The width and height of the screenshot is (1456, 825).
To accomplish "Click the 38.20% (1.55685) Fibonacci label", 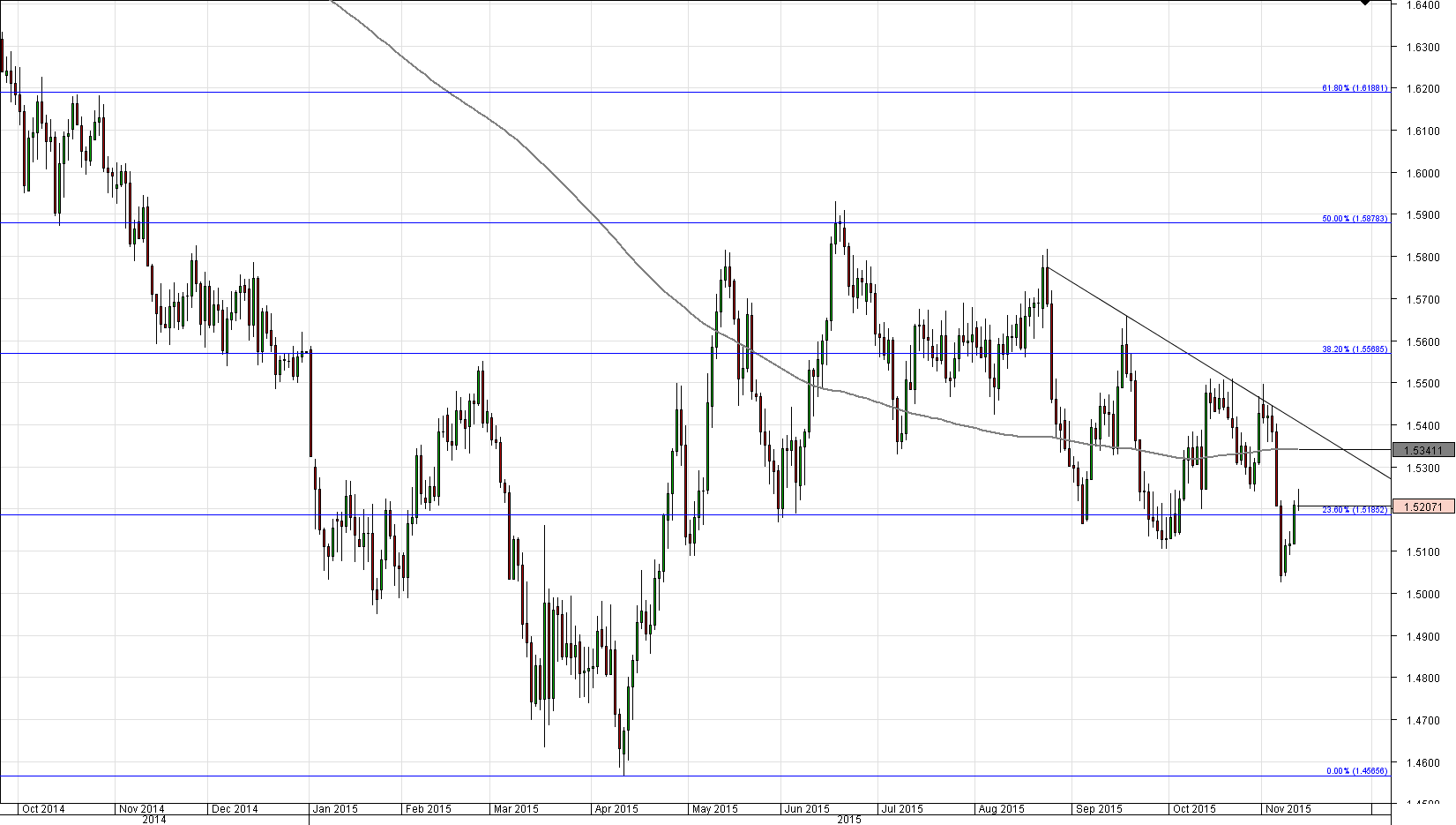I will click(1355, 349).
